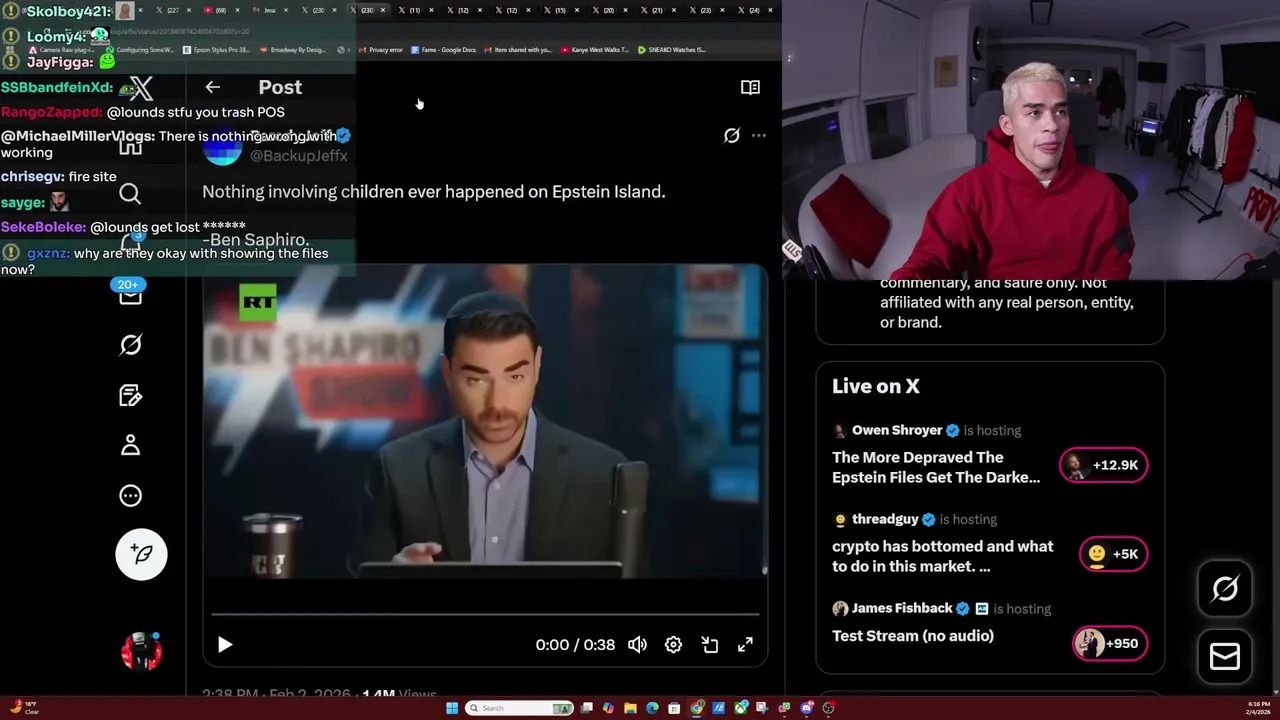Click "-Ben Saphiro." post text
This screenshot has height=720, width=1280.
(x=256, y=240)
